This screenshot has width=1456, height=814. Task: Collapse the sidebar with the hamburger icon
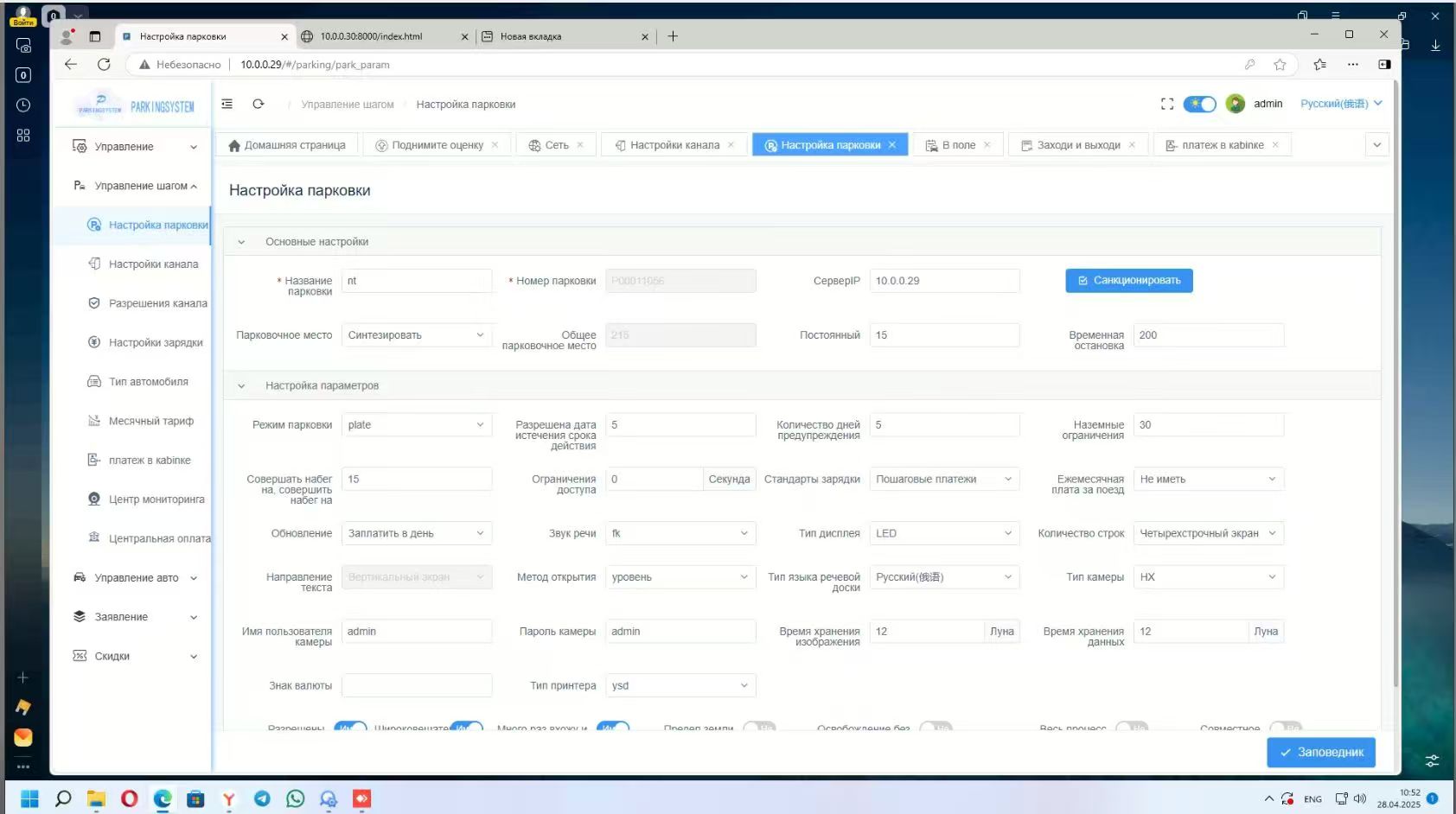tap(227, 104)
